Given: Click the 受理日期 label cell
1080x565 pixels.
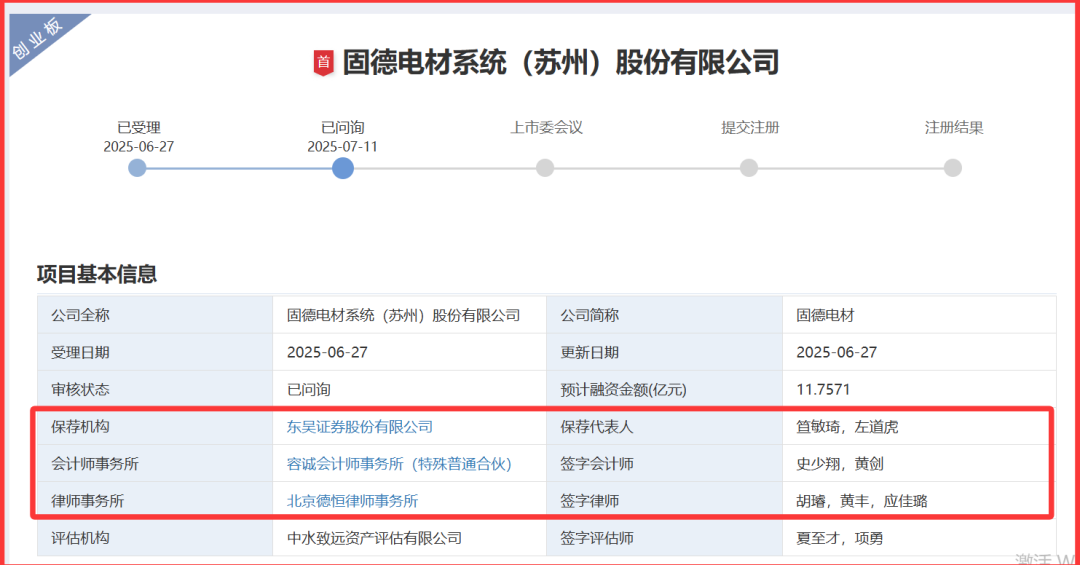Looking at the screenshot, I should (x=155, y=352).
